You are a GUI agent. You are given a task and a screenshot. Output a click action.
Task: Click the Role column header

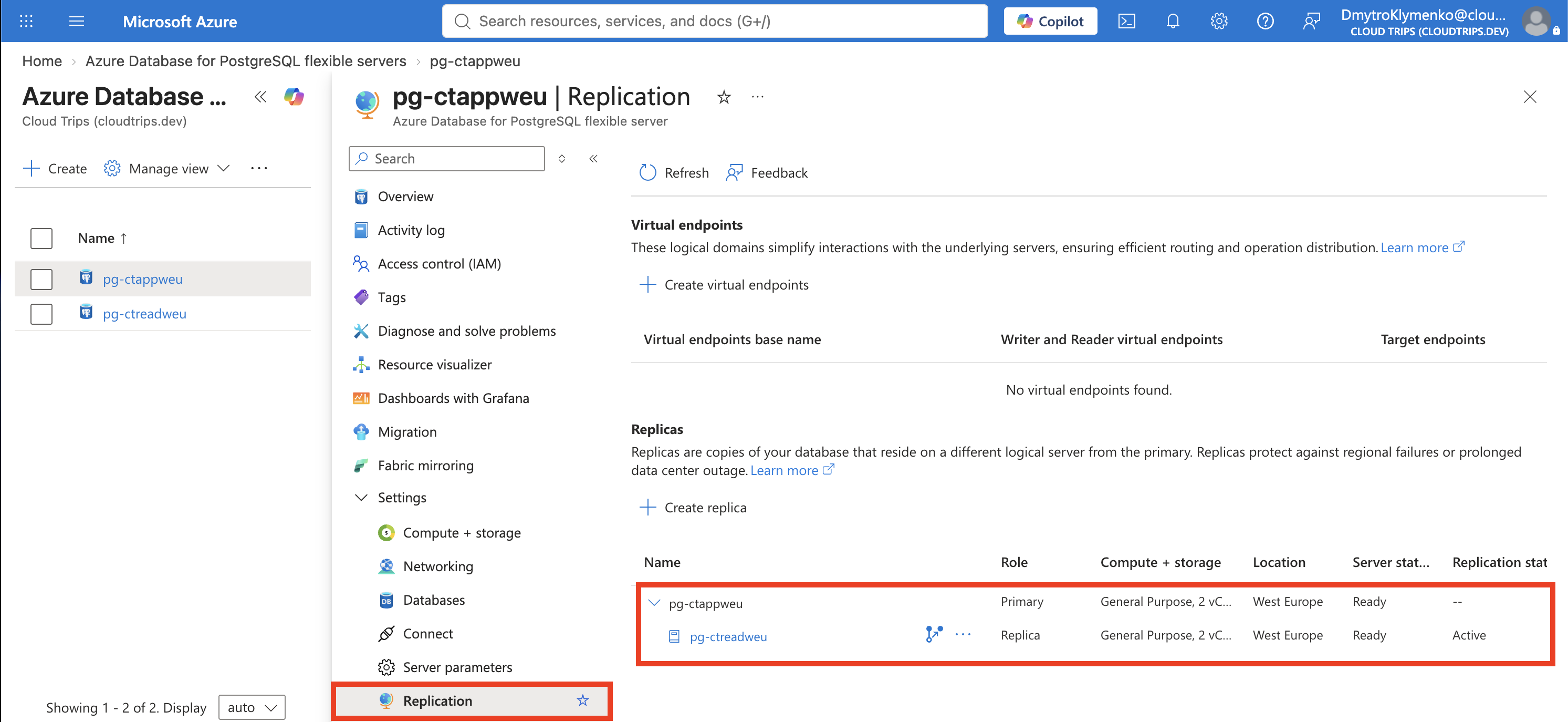1014,562
